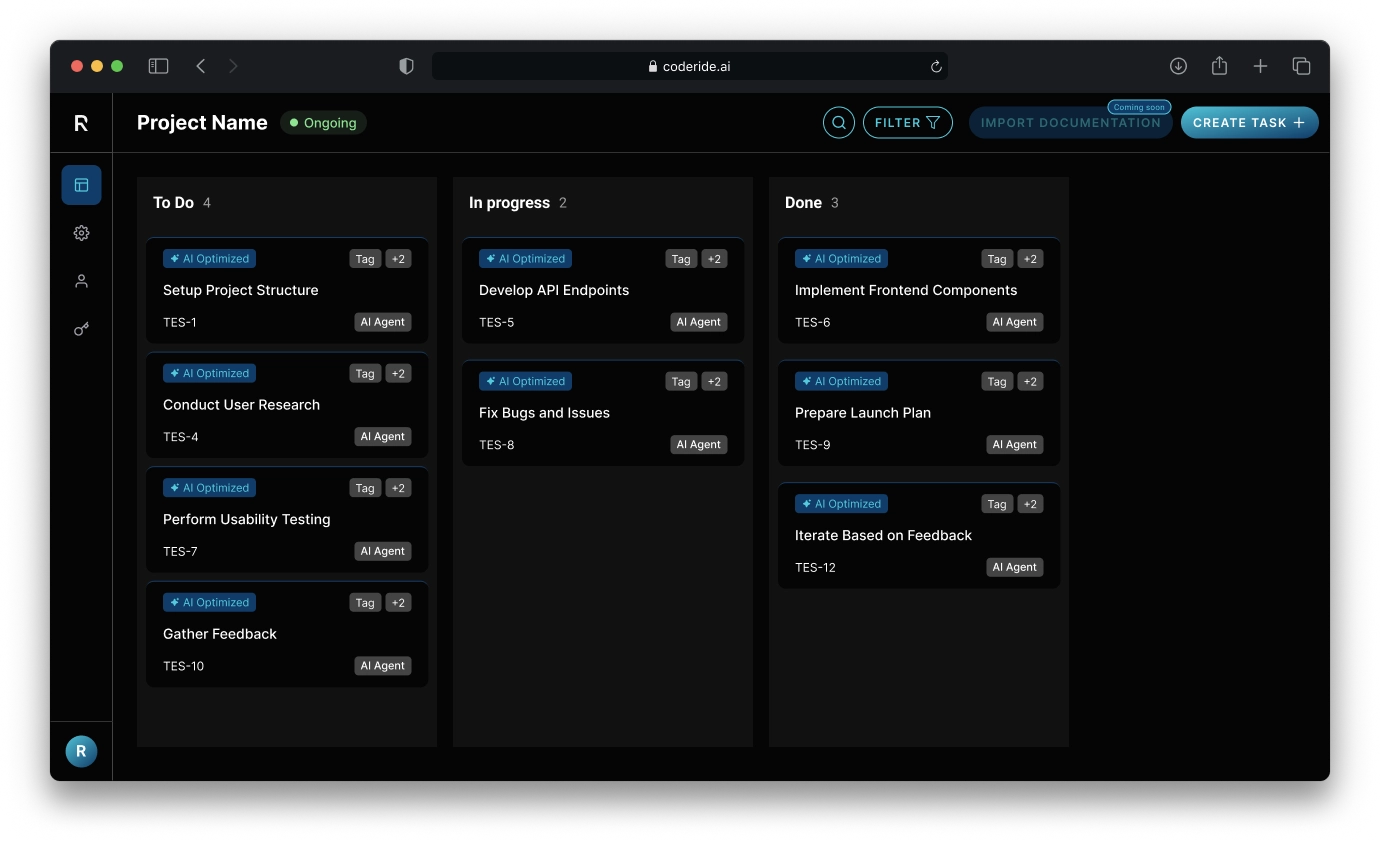The width and height of the screenshot is (1380, 841).
Task: Expand +2 tags on Fix Bugs and Issues
Action: tap(714, 382)
